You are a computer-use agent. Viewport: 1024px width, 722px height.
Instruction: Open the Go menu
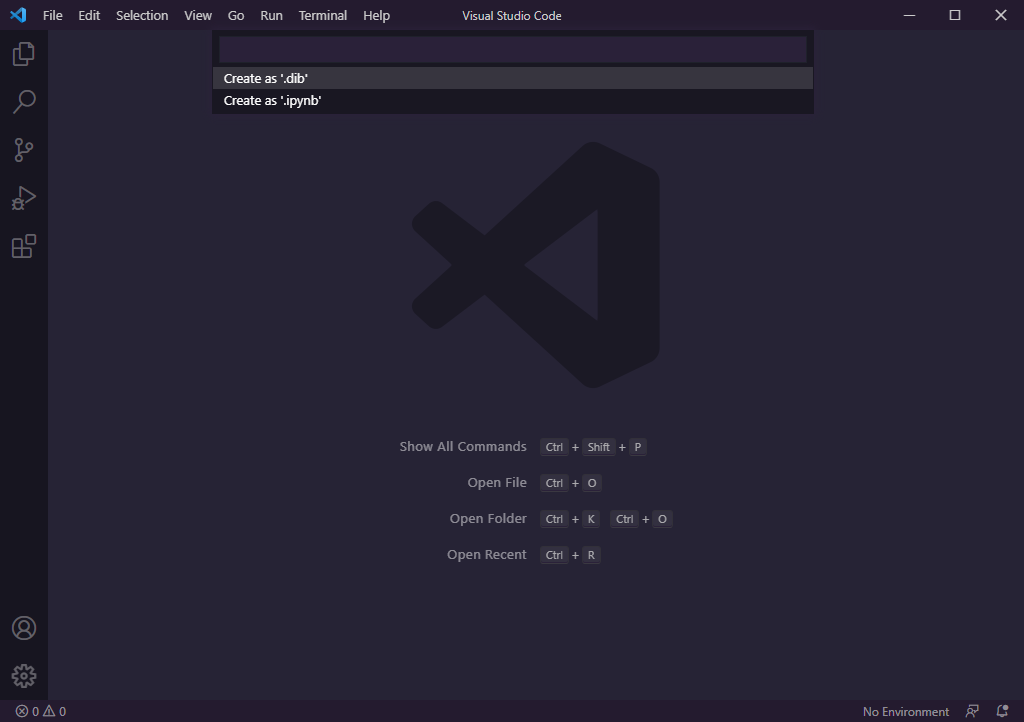tap(236, 15)
